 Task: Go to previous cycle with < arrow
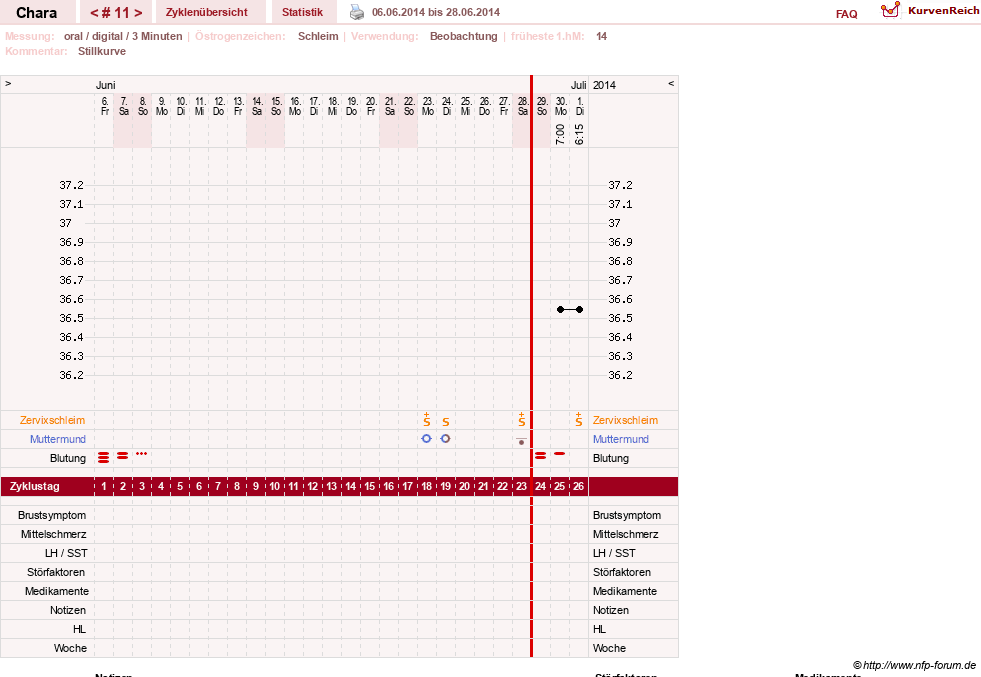click(x=94, y=13)
